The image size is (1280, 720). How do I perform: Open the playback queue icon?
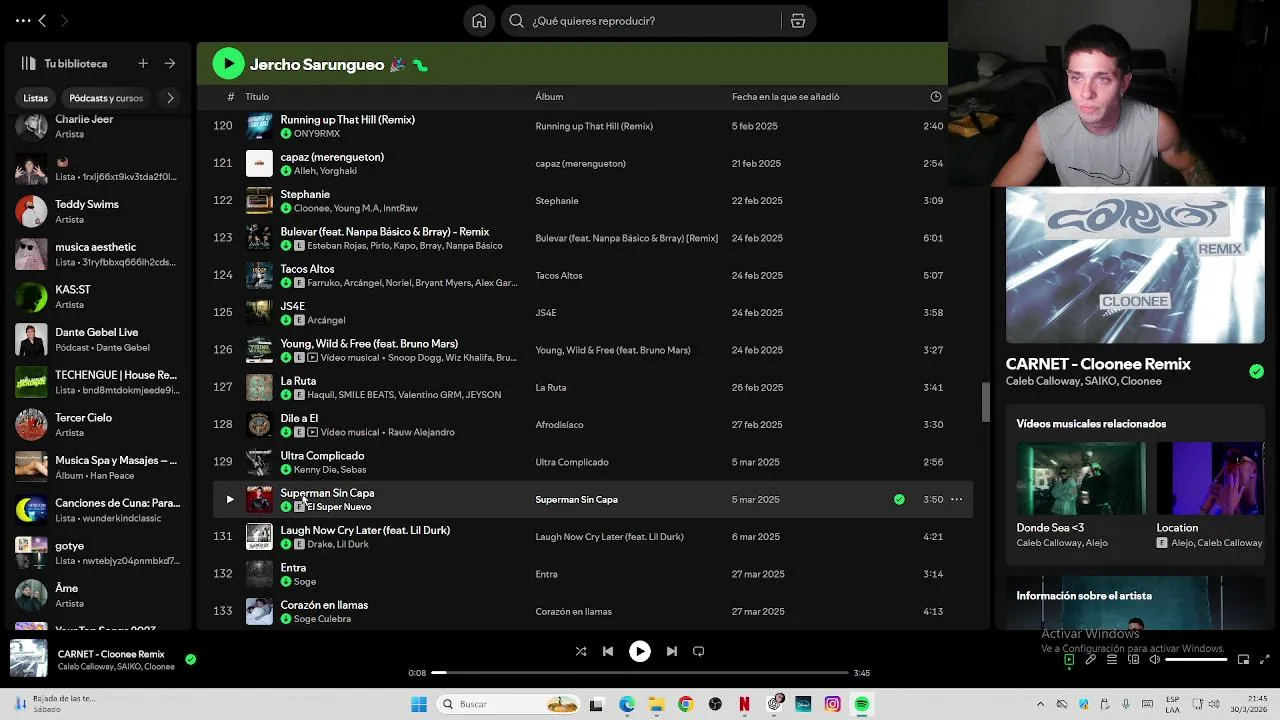pos(1112,659)
